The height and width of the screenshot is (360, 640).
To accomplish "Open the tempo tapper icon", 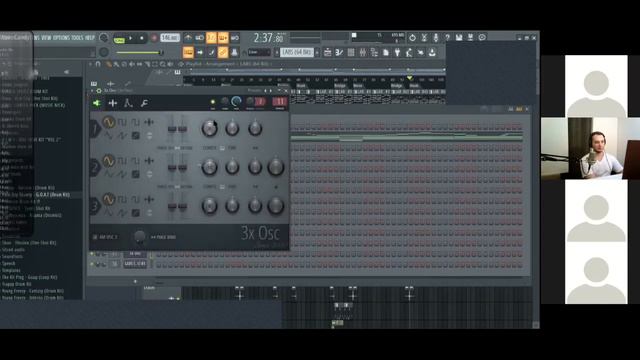I will coord(409,52).
